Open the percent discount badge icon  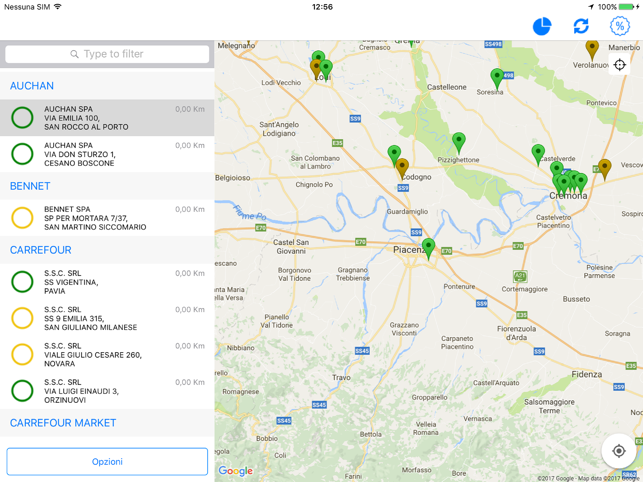(x=620, y=26)
